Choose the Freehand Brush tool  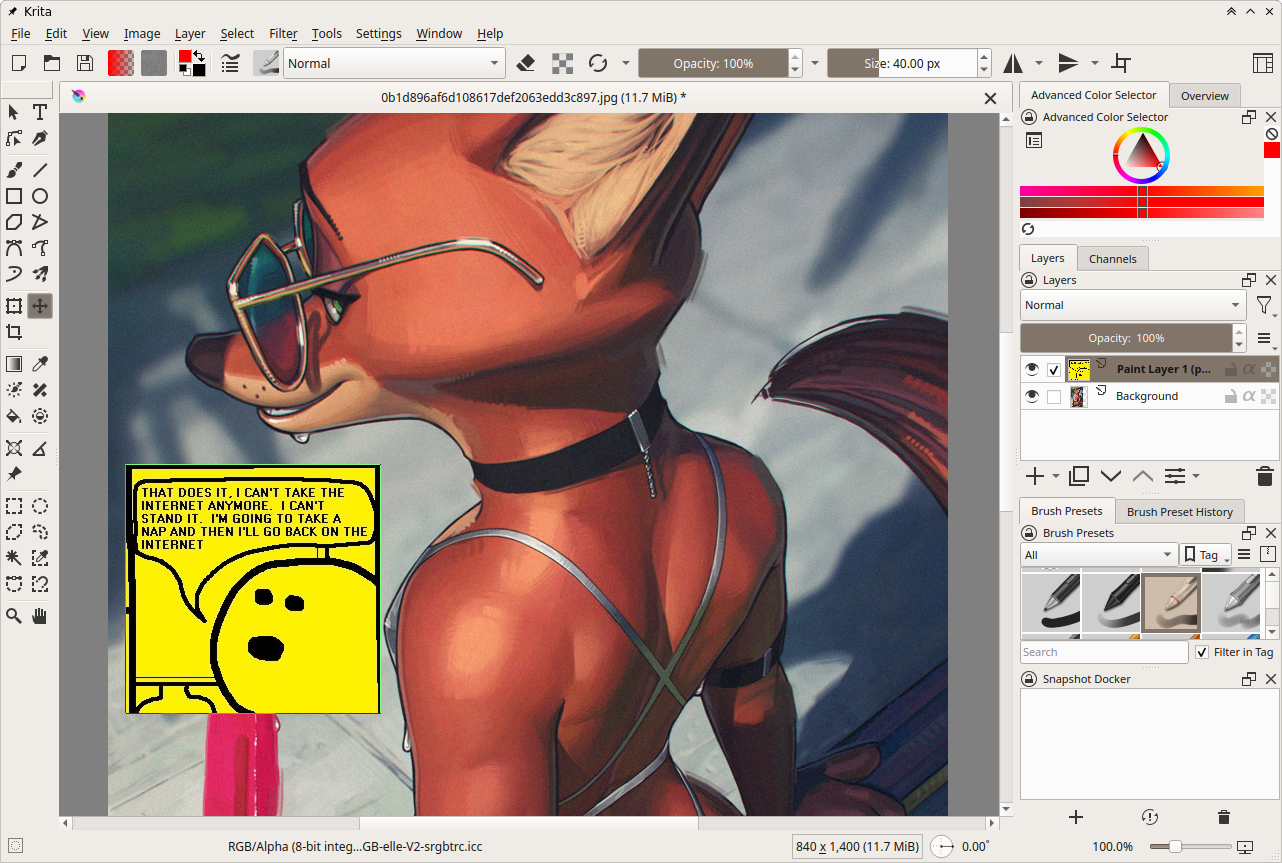(14, 170)
